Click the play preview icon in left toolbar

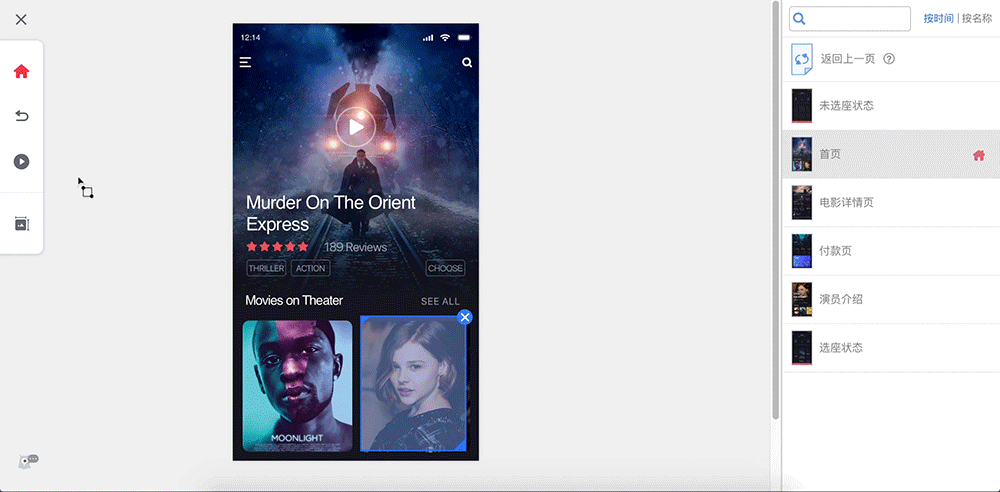click(22, 161)
